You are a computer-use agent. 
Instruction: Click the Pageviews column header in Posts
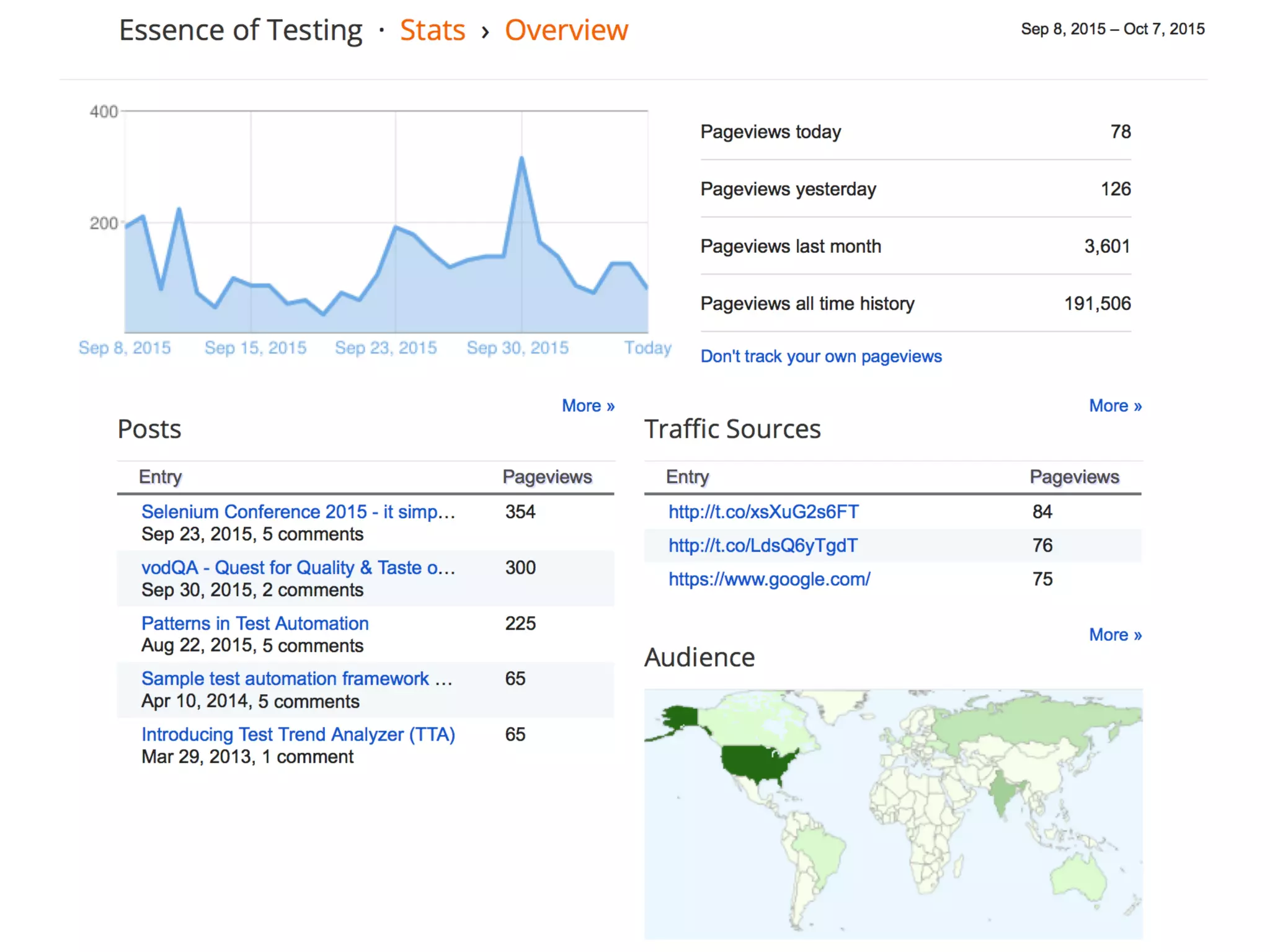click(546, 477)
